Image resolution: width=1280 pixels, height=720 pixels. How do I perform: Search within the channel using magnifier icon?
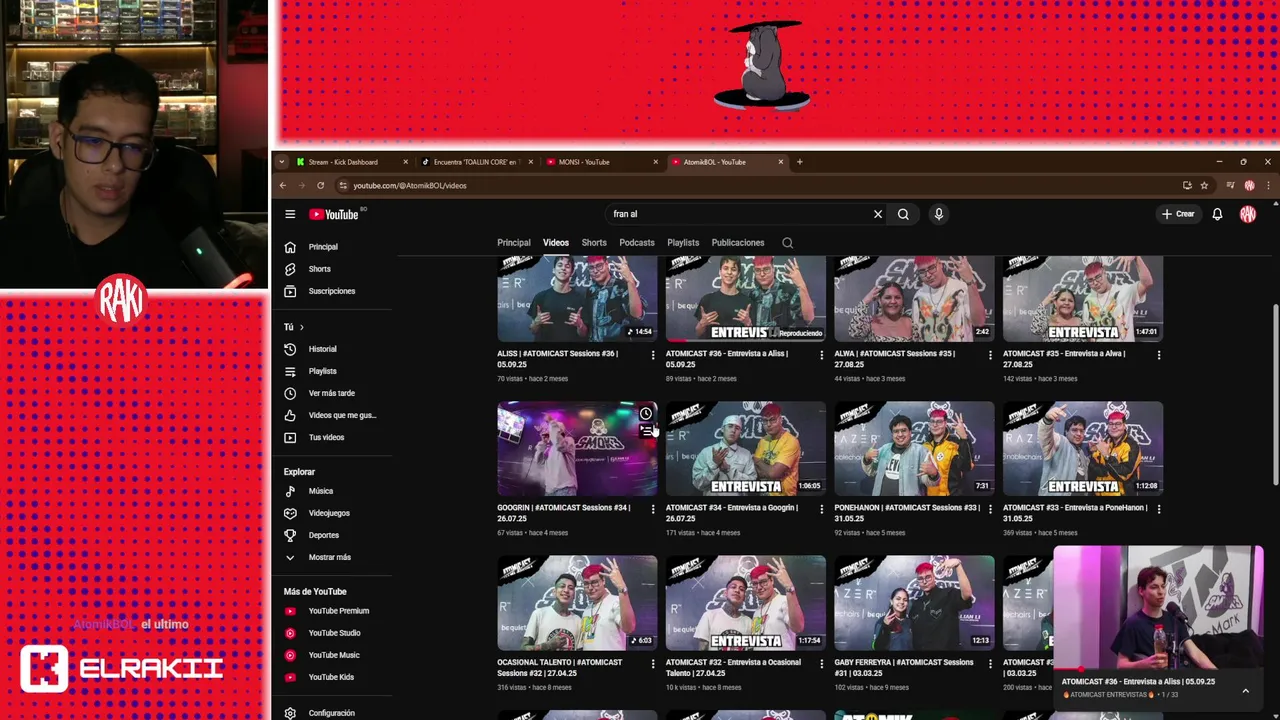tap(788, 243)
